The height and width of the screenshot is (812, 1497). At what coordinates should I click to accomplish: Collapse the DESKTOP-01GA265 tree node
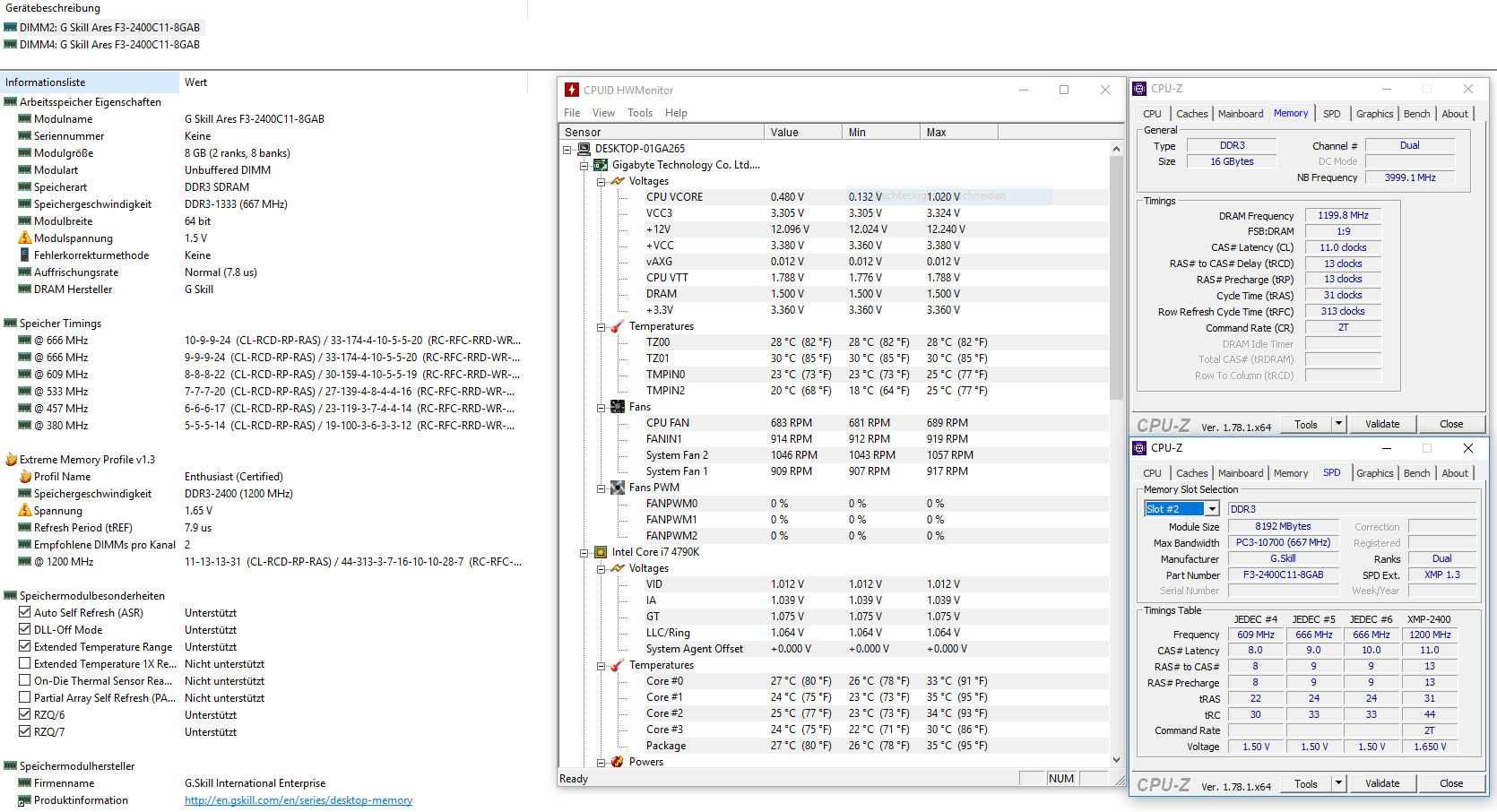point(567,150)
